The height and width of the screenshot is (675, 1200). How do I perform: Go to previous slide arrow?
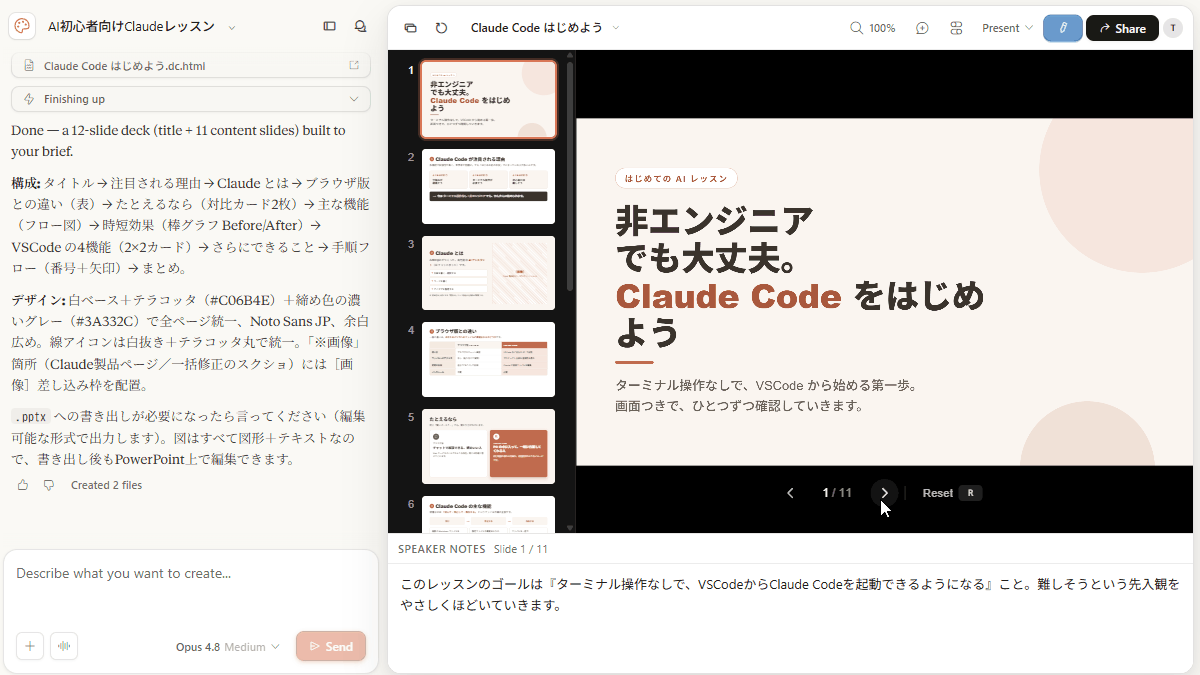(x=790, y=493)
